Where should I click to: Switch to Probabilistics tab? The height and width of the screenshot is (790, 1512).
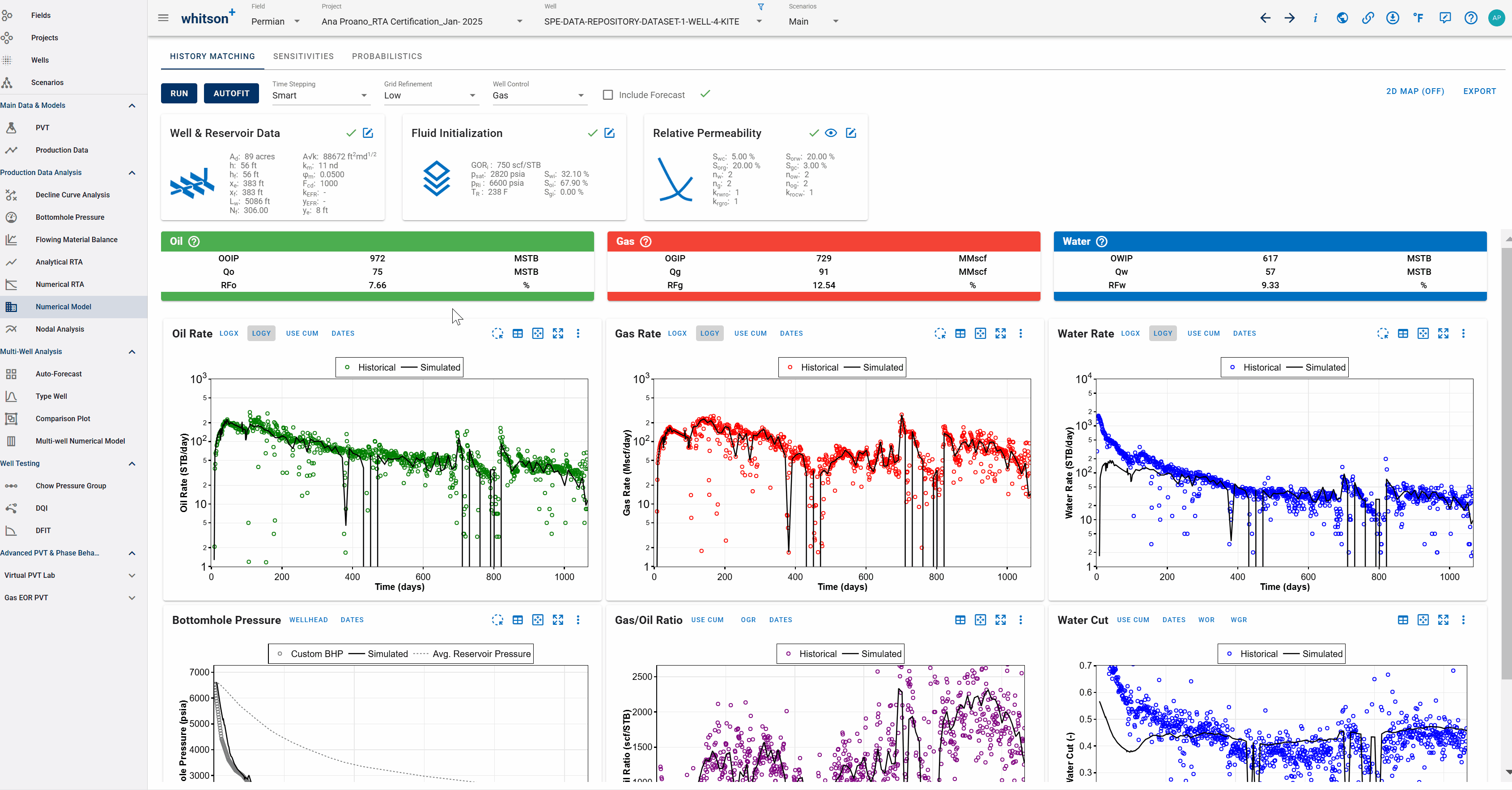387,56
